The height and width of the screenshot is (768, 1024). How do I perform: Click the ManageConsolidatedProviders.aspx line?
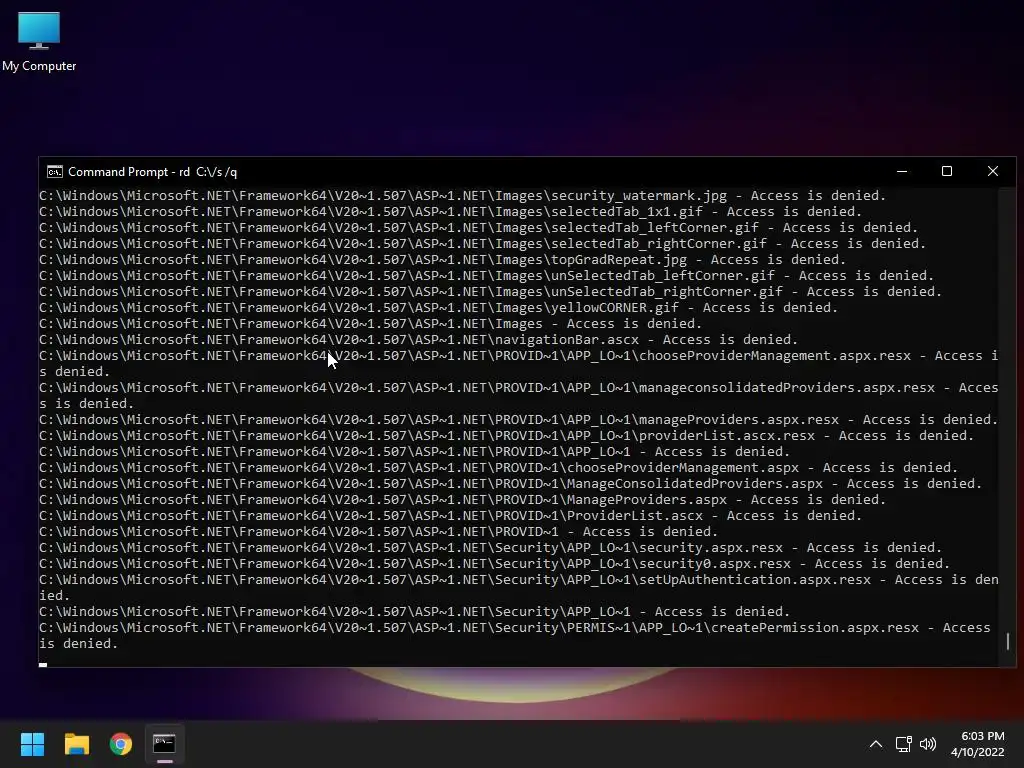click(x=511, y=483)
